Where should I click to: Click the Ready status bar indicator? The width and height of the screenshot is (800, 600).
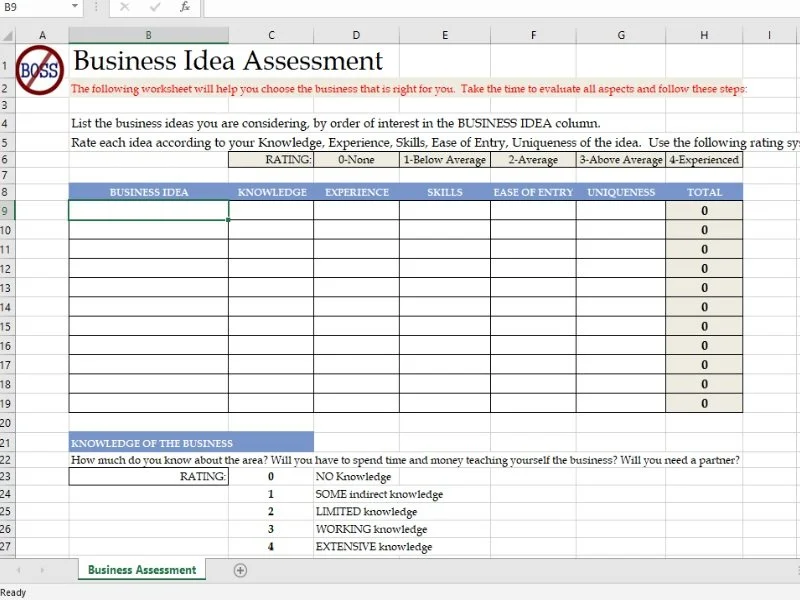pos(13,592)
